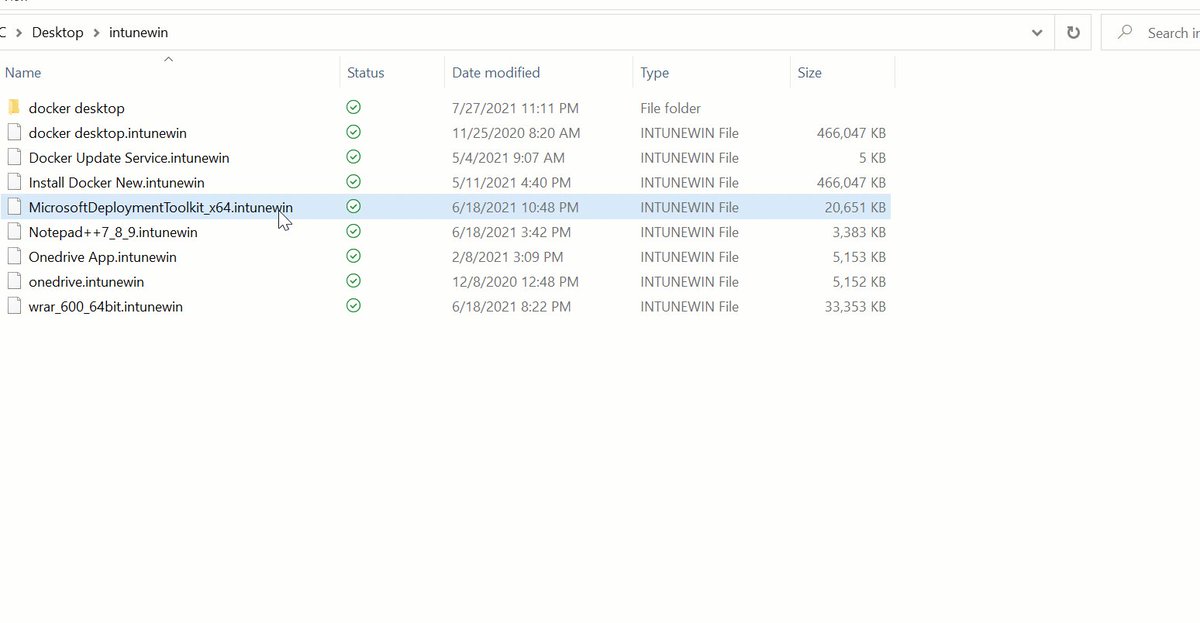Click file icon of onedrive.intunewin

point(14,282)
